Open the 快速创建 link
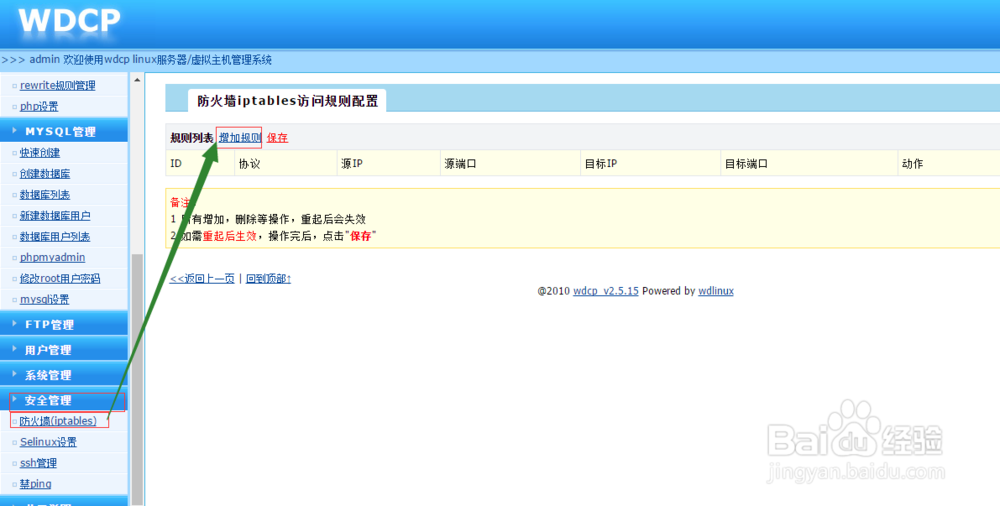The width and height of the screenshot is (1000, 506). (x=40, y=153)
